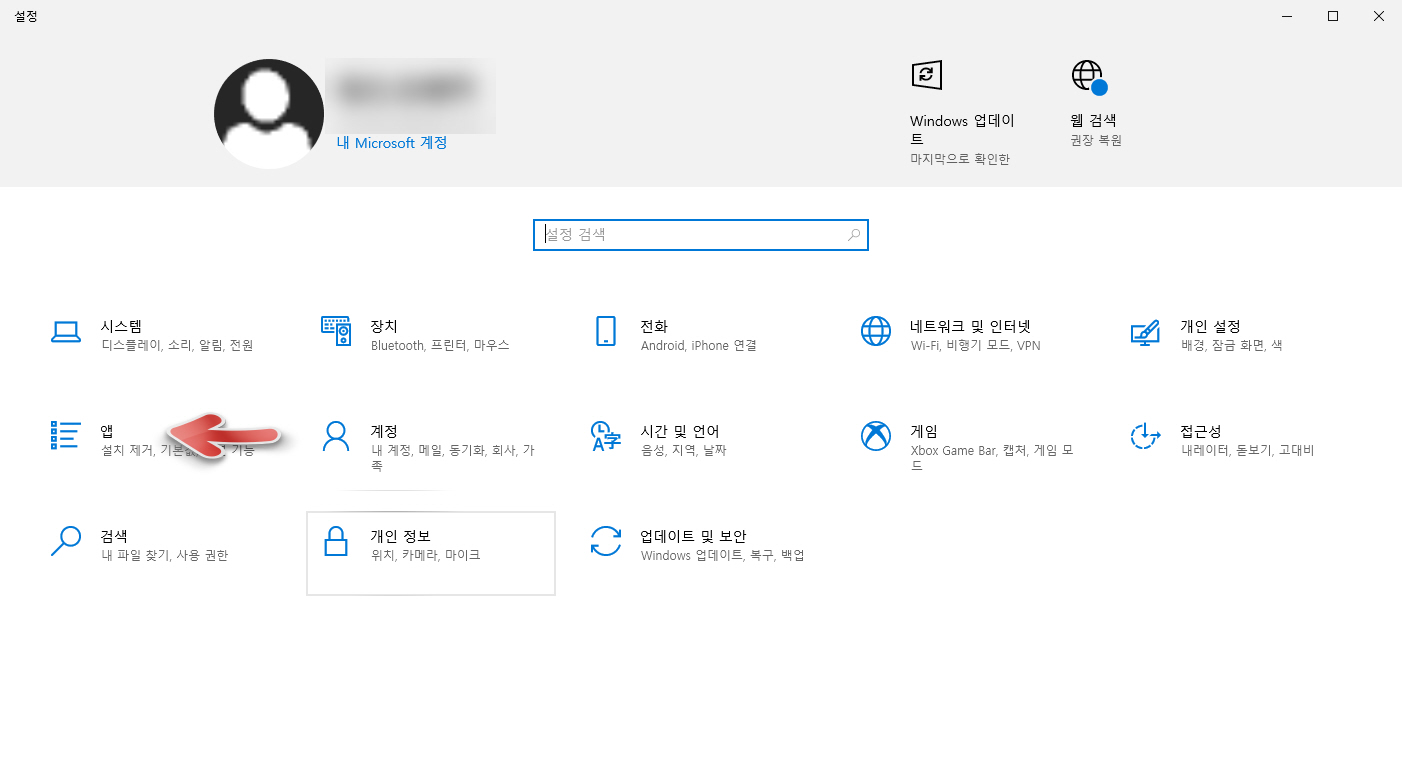Open the 시스템 laptop icon

[65, 333]
